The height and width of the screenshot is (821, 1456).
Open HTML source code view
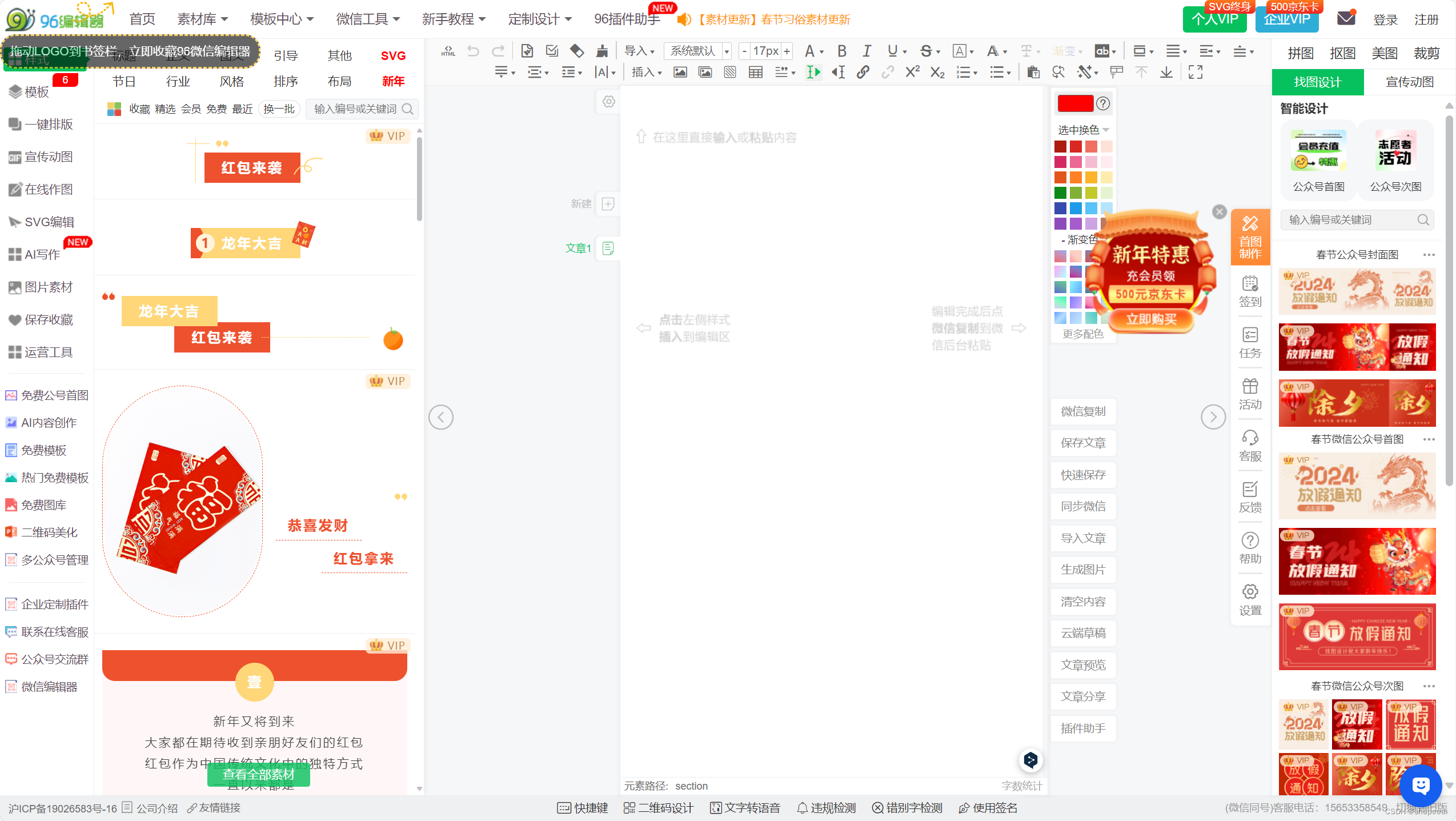448,51
